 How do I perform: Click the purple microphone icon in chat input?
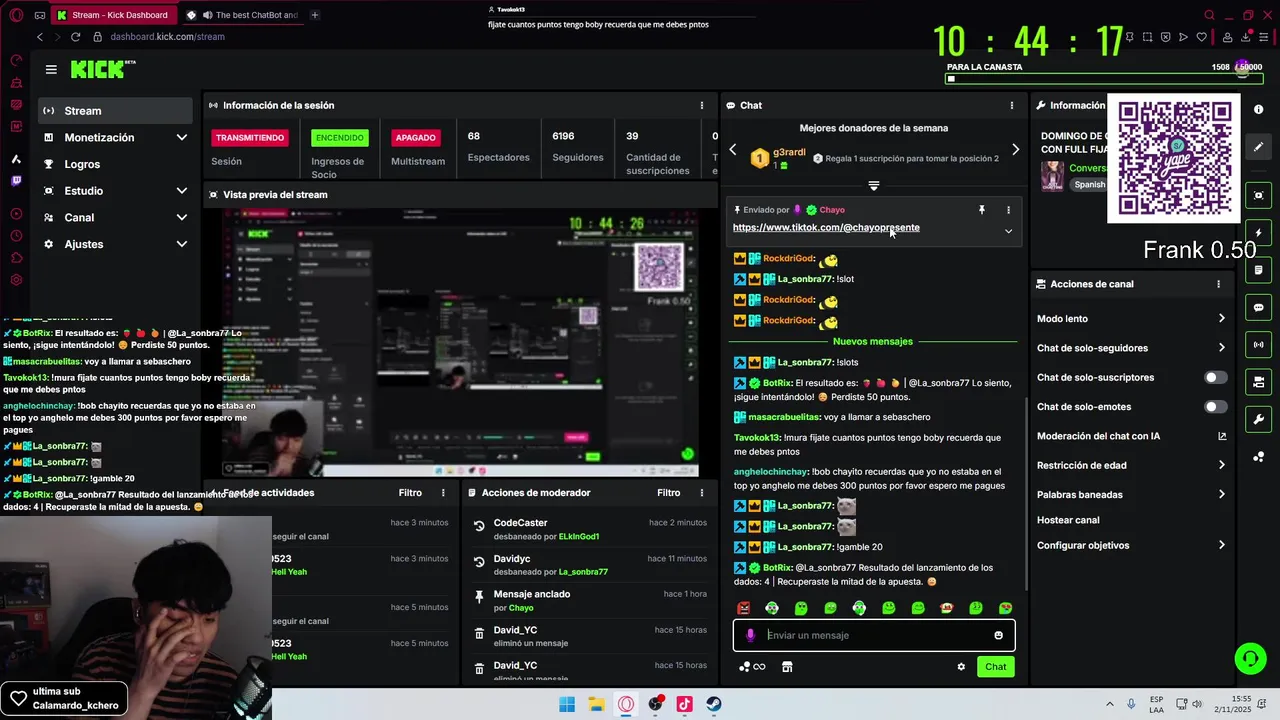tap(750, 635)
